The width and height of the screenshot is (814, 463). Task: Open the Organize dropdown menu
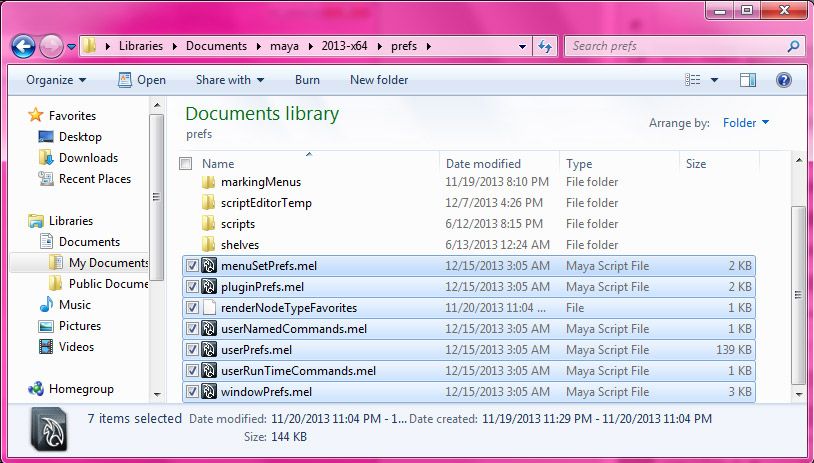point(56,80)
